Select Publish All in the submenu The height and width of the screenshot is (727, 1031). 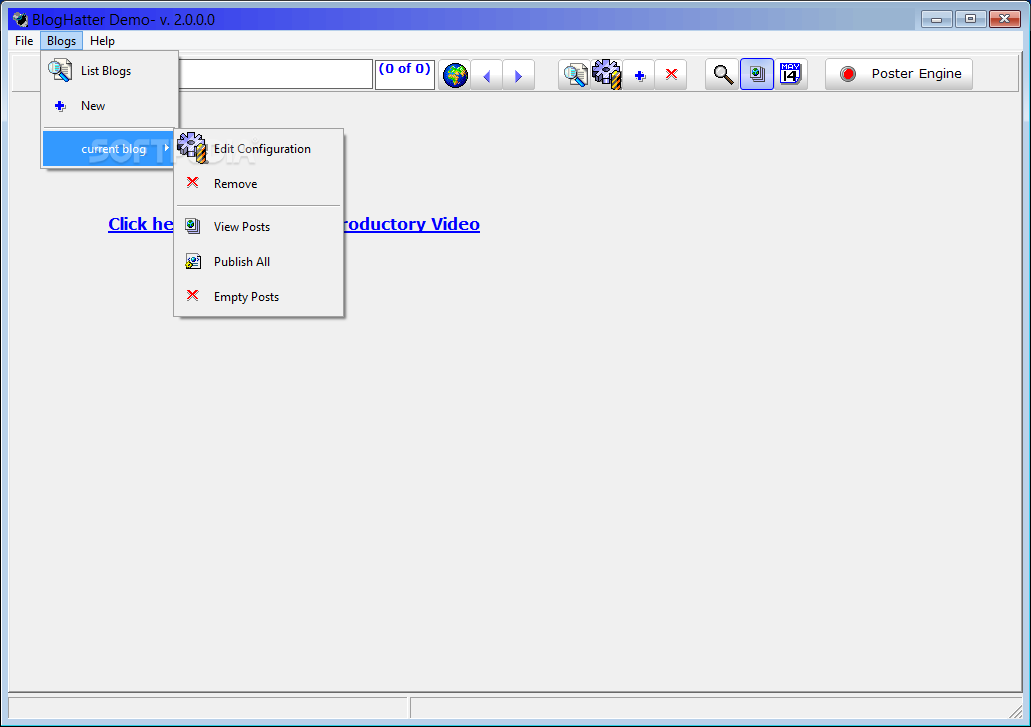click(258, 262)
